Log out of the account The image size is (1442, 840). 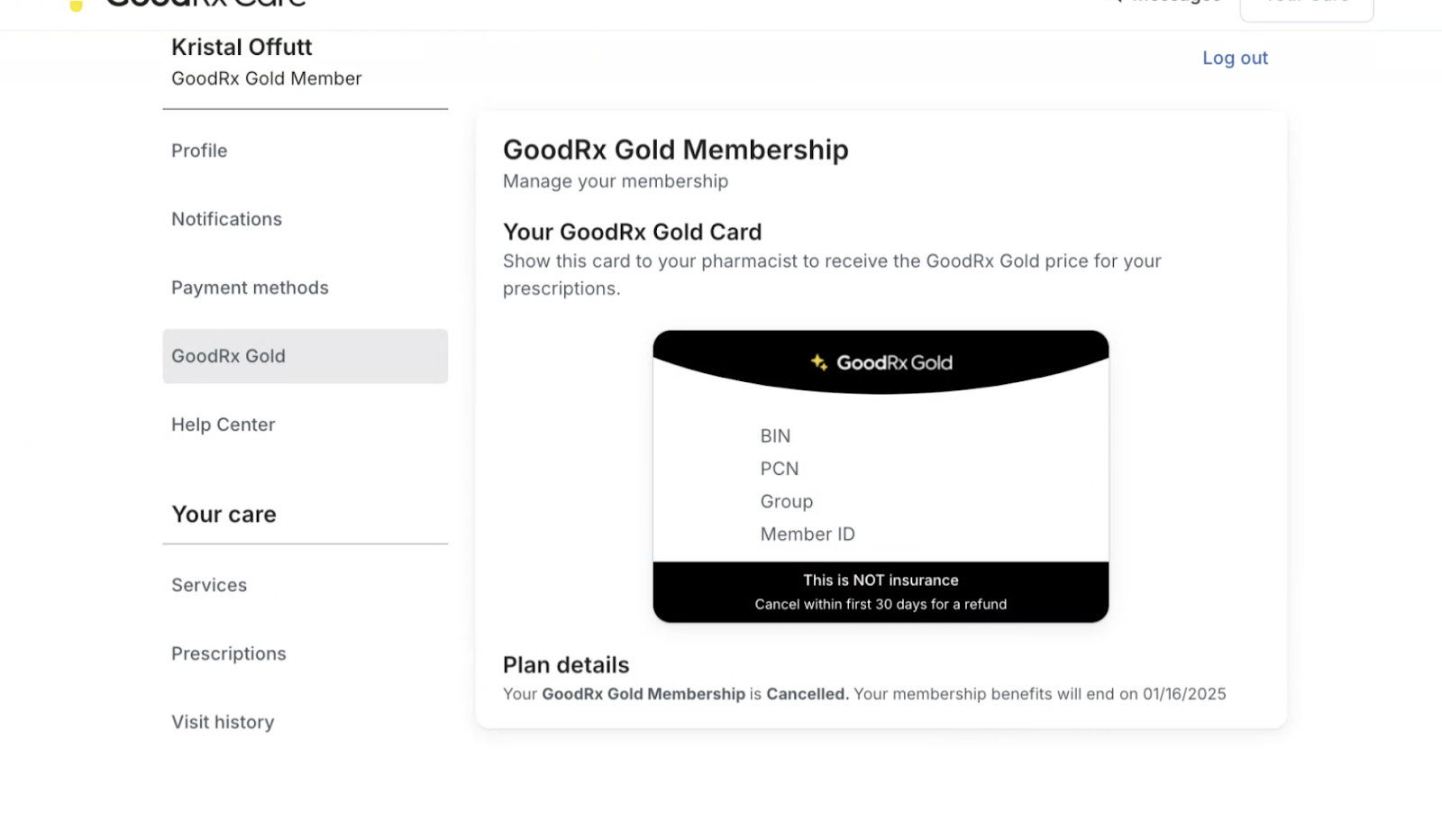pos(1235,57)
